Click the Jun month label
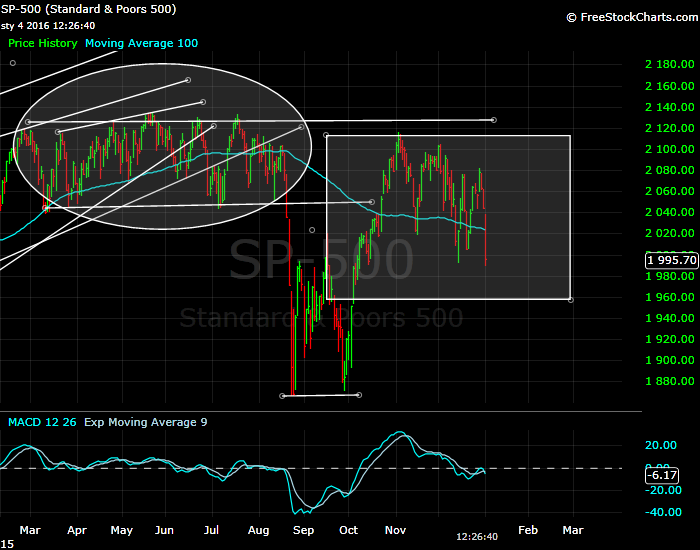 coord(164,530)
